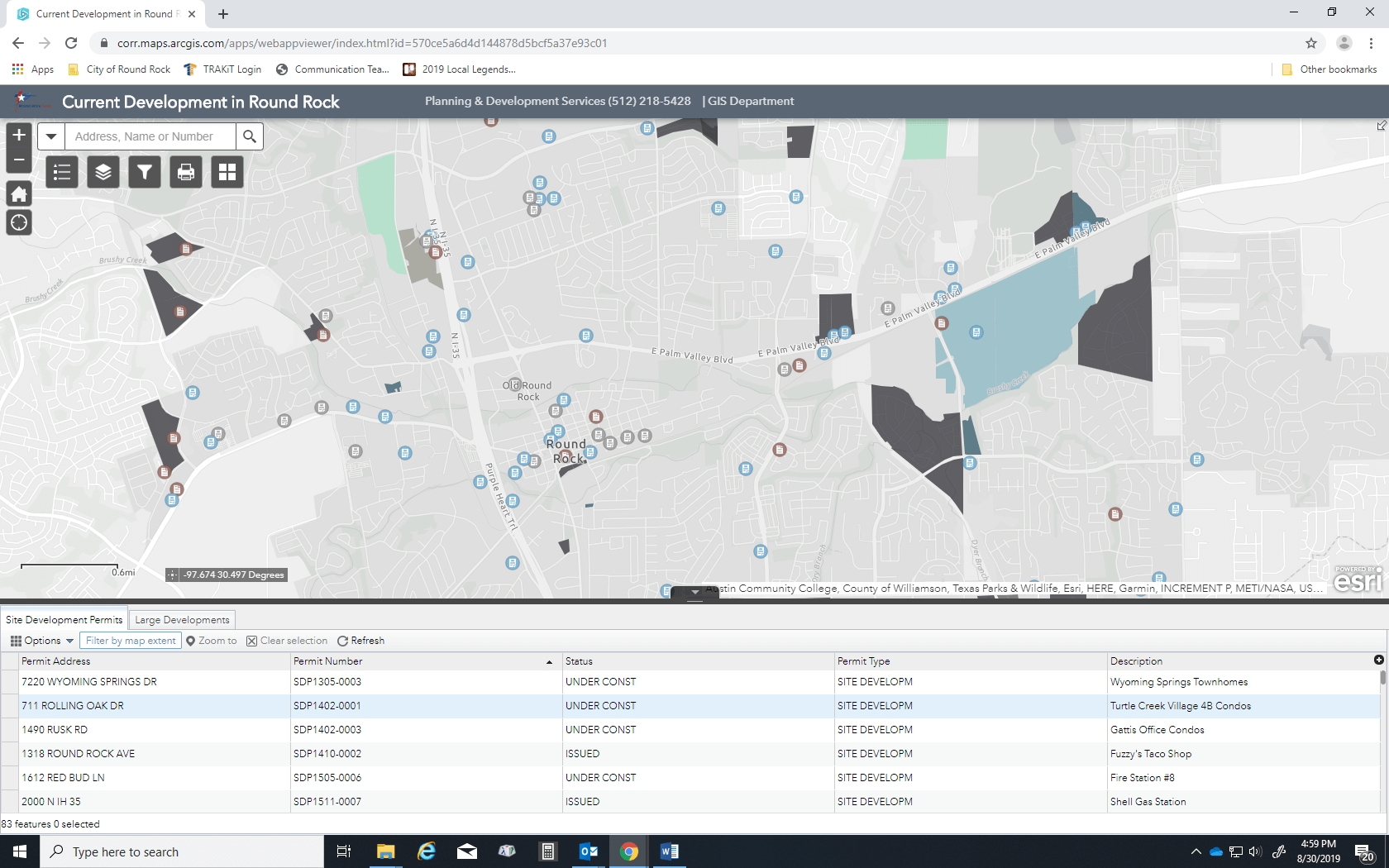Click the Address, Name or Number field
Image resolution: width=1389 pixels, height=868 pixels.
click(x=150, y=136)
